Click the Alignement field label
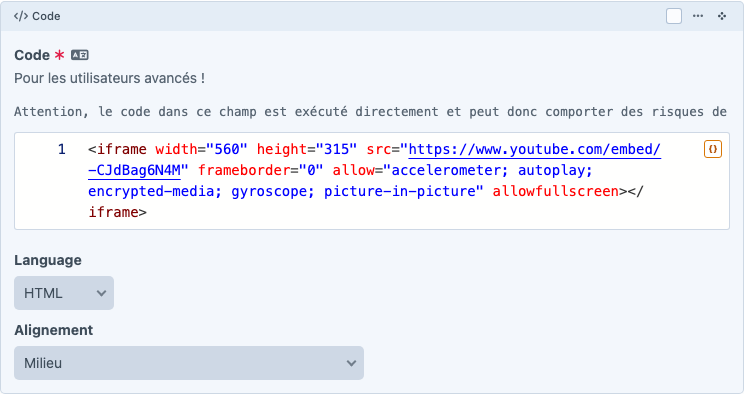Image resolution: width=744 pixels, height=394 pixels. point(54,330)
